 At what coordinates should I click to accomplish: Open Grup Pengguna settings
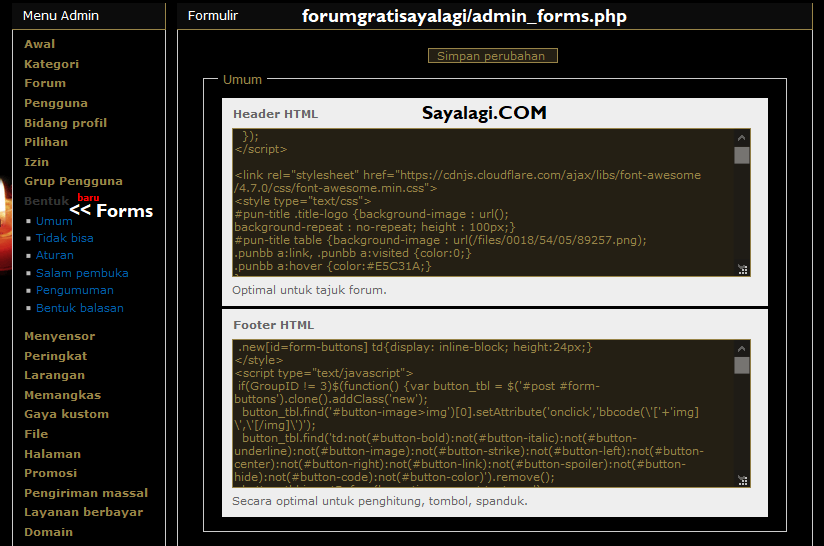73,181
